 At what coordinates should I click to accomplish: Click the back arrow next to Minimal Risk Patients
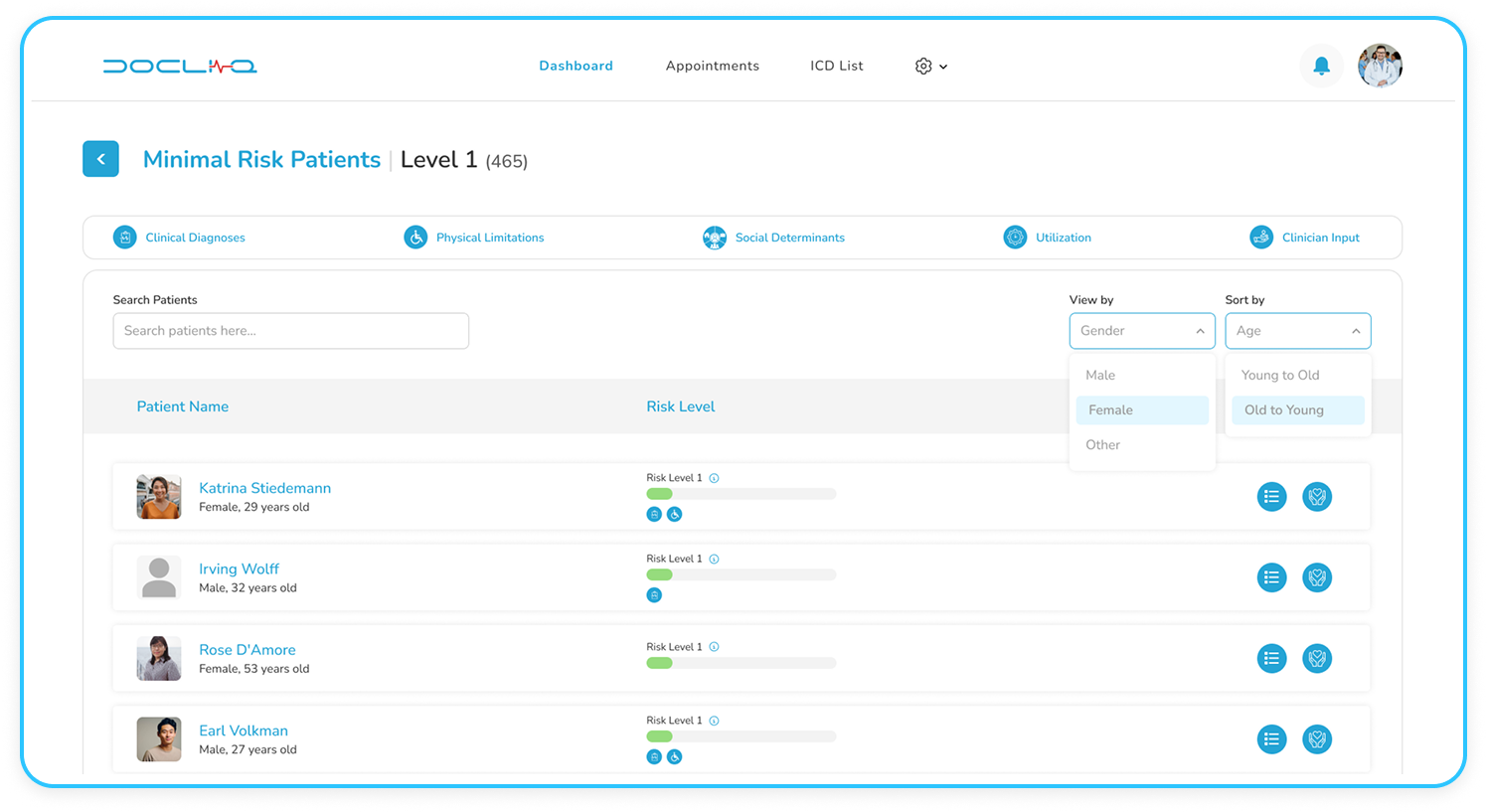click(100, 158)
